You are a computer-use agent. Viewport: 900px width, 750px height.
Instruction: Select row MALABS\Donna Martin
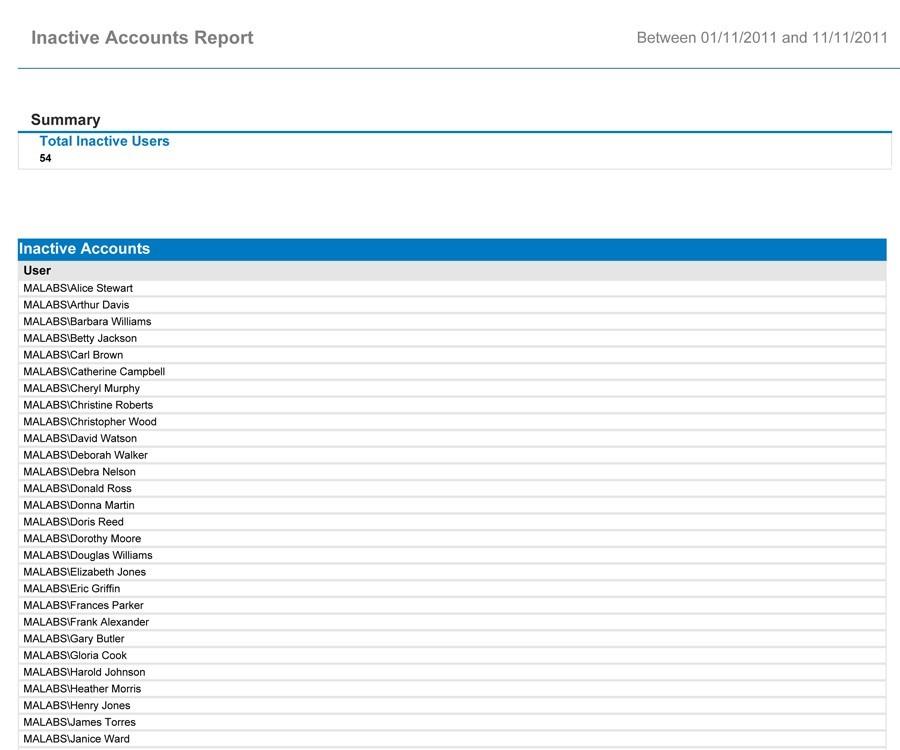tap(452, 505)
